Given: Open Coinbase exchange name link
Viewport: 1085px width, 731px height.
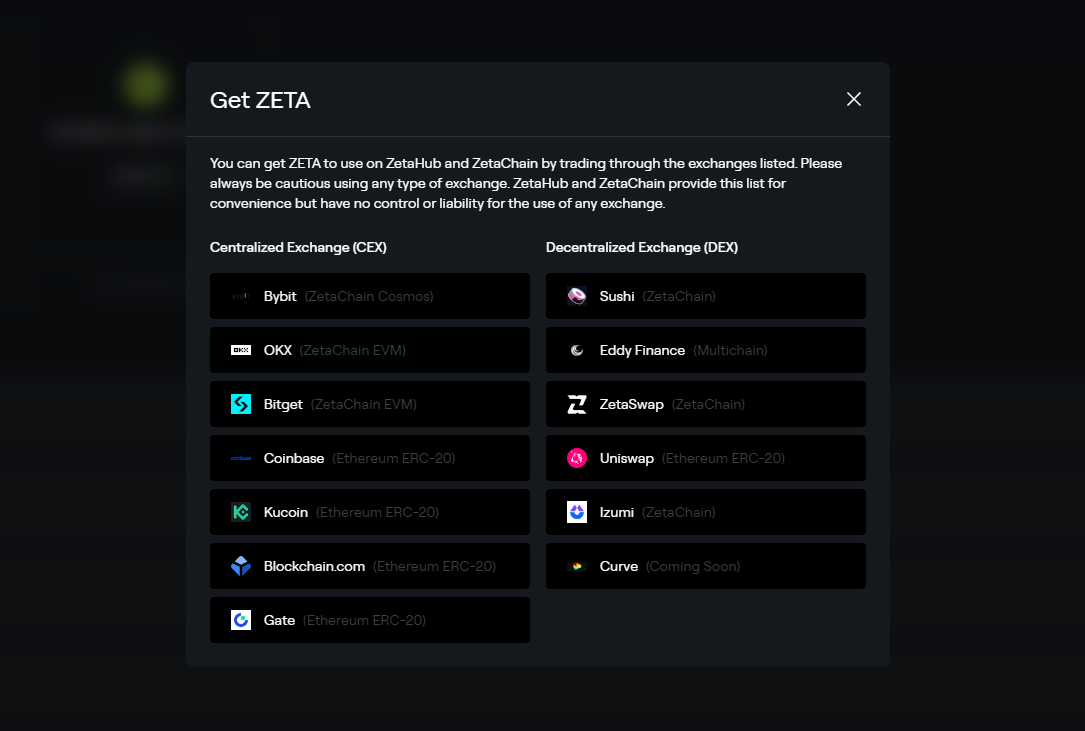Looking at the screenshot, I should [x=294, y=458].
